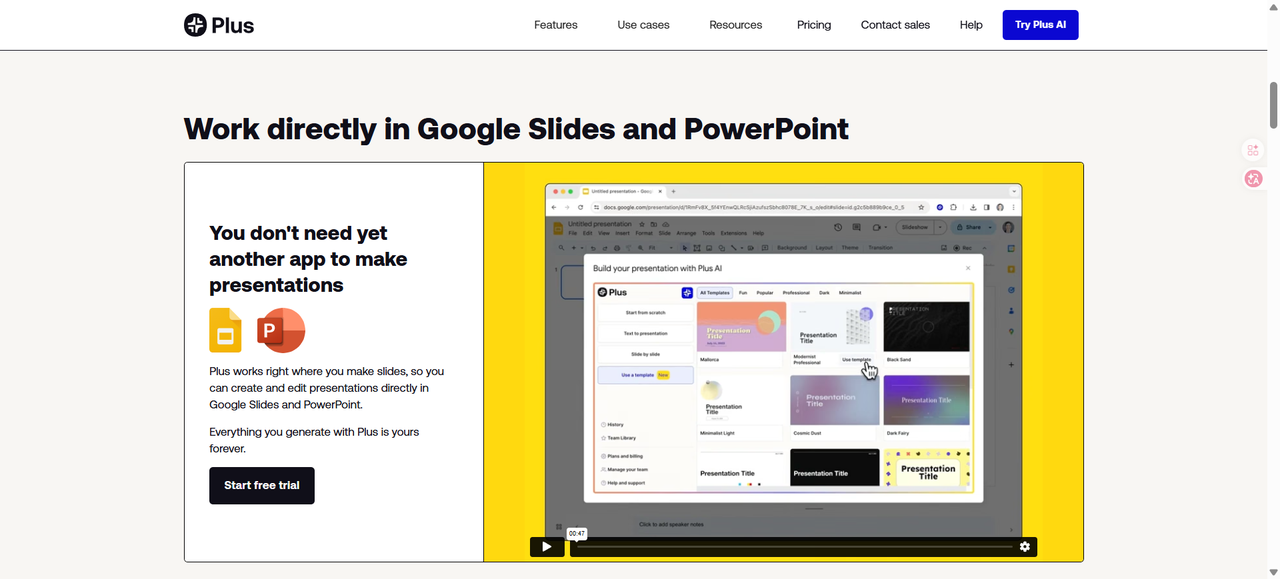Click Slide by slide option
This screenshot has height=579, width=1280.
click(645, 355)
